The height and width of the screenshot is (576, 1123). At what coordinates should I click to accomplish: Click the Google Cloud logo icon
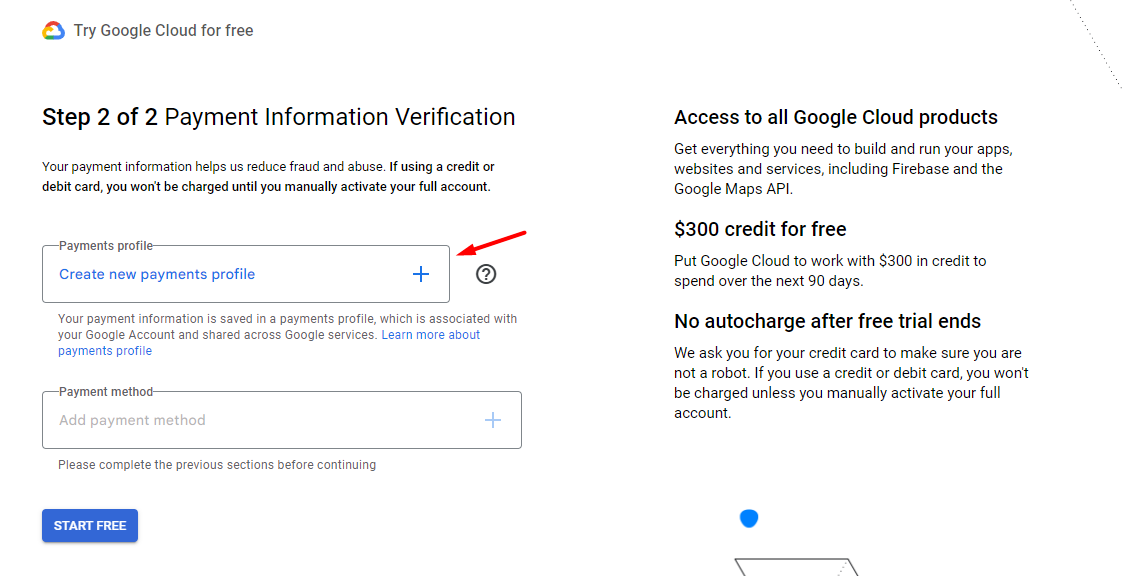click(54, 31)
